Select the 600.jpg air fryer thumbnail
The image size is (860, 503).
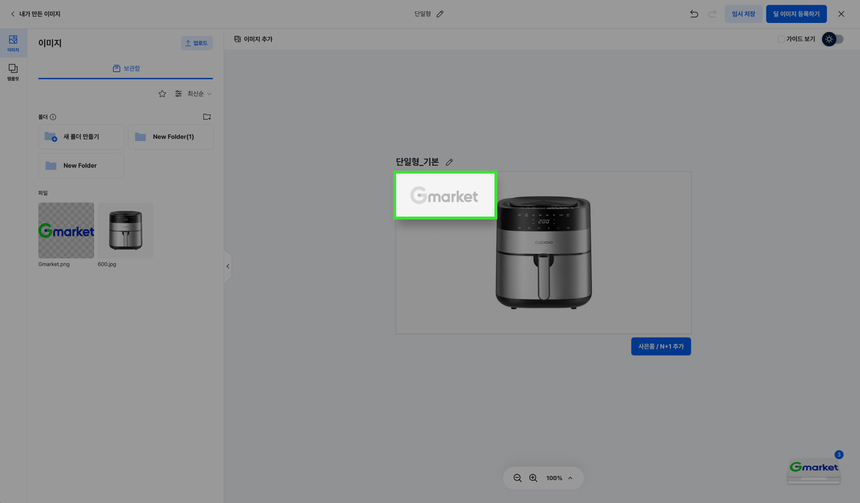pyautogui.click(x=126, y=231)
